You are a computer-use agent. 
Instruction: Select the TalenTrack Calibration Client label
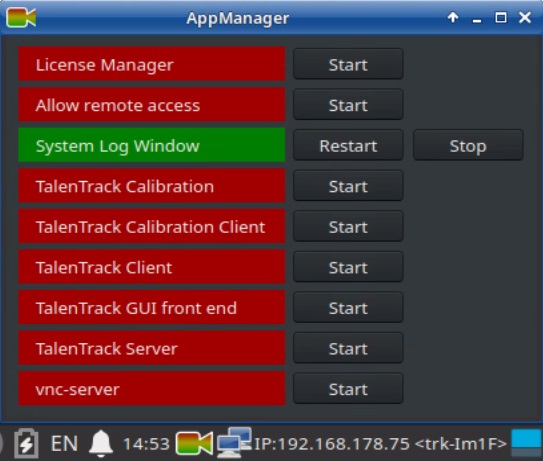pos(152,226)
